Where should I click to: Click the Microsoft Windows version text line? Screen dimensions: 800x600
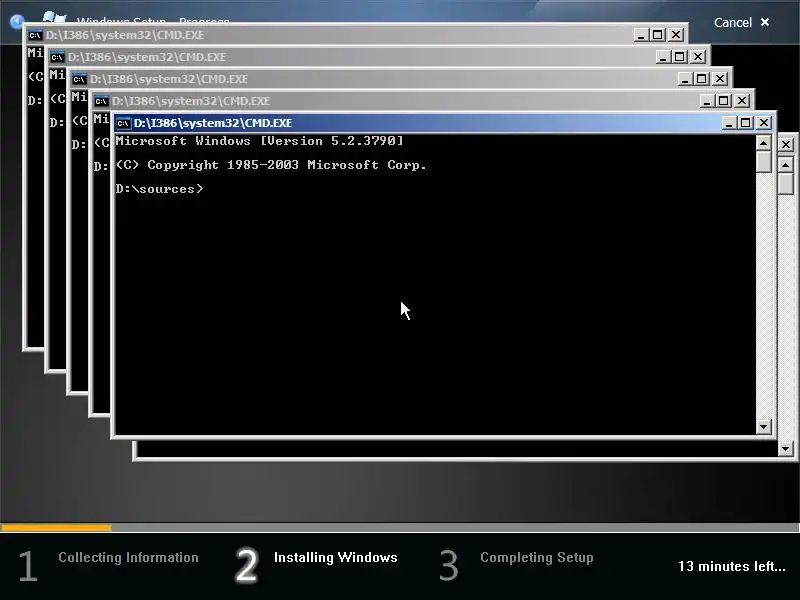(x=259, y=141)
